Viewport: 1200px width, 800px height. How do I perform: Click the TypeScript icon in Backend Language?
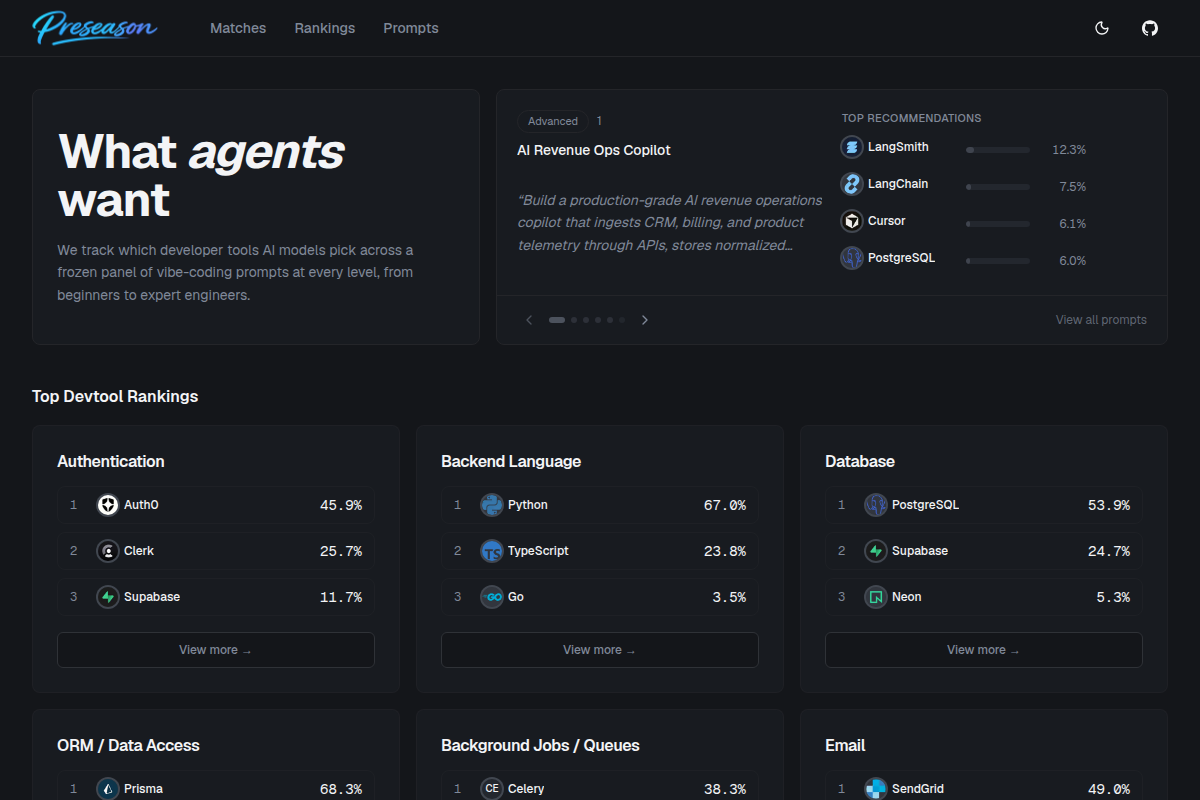(x=492, y=551)
